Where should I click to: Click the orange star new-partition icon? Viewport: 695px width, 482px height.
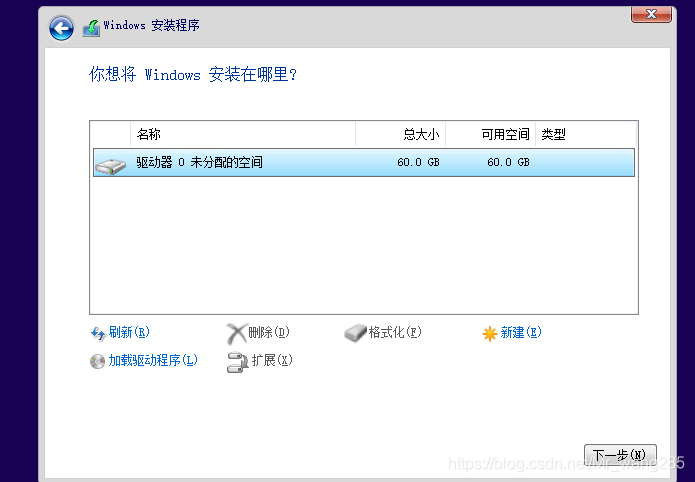point(489,333)
